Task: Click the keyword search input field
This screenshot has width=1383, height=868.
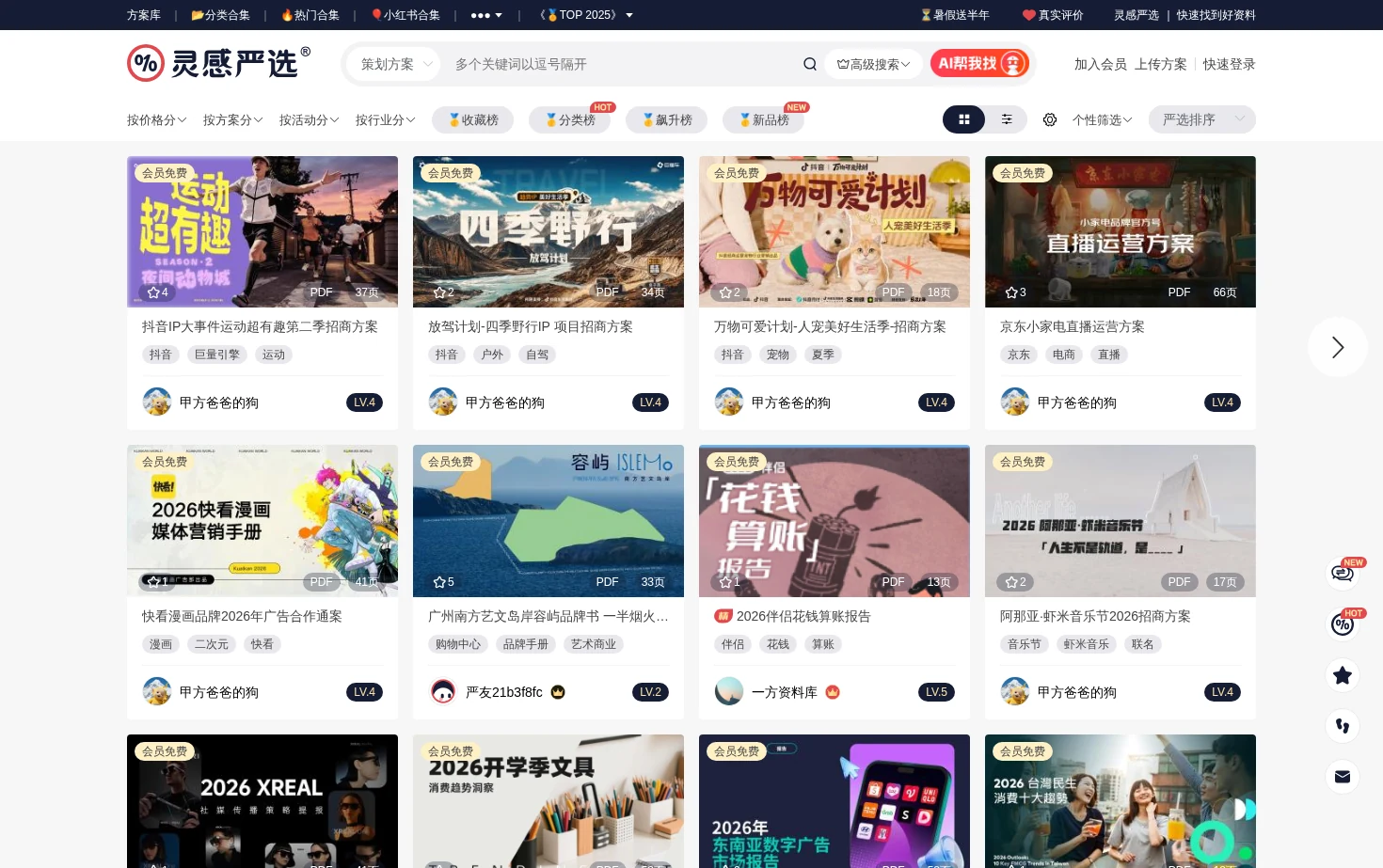Action: click(x=621, y=64)
